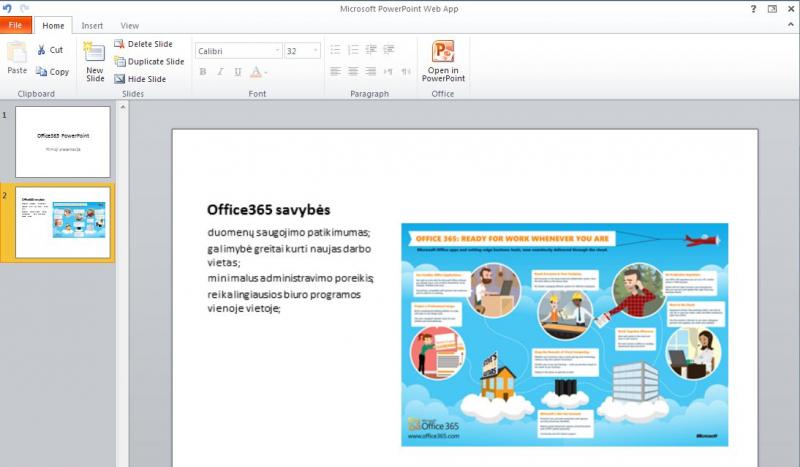800x467 pixels.
Task: Decrease the list indent level
Action: click(x=371, y=50)
